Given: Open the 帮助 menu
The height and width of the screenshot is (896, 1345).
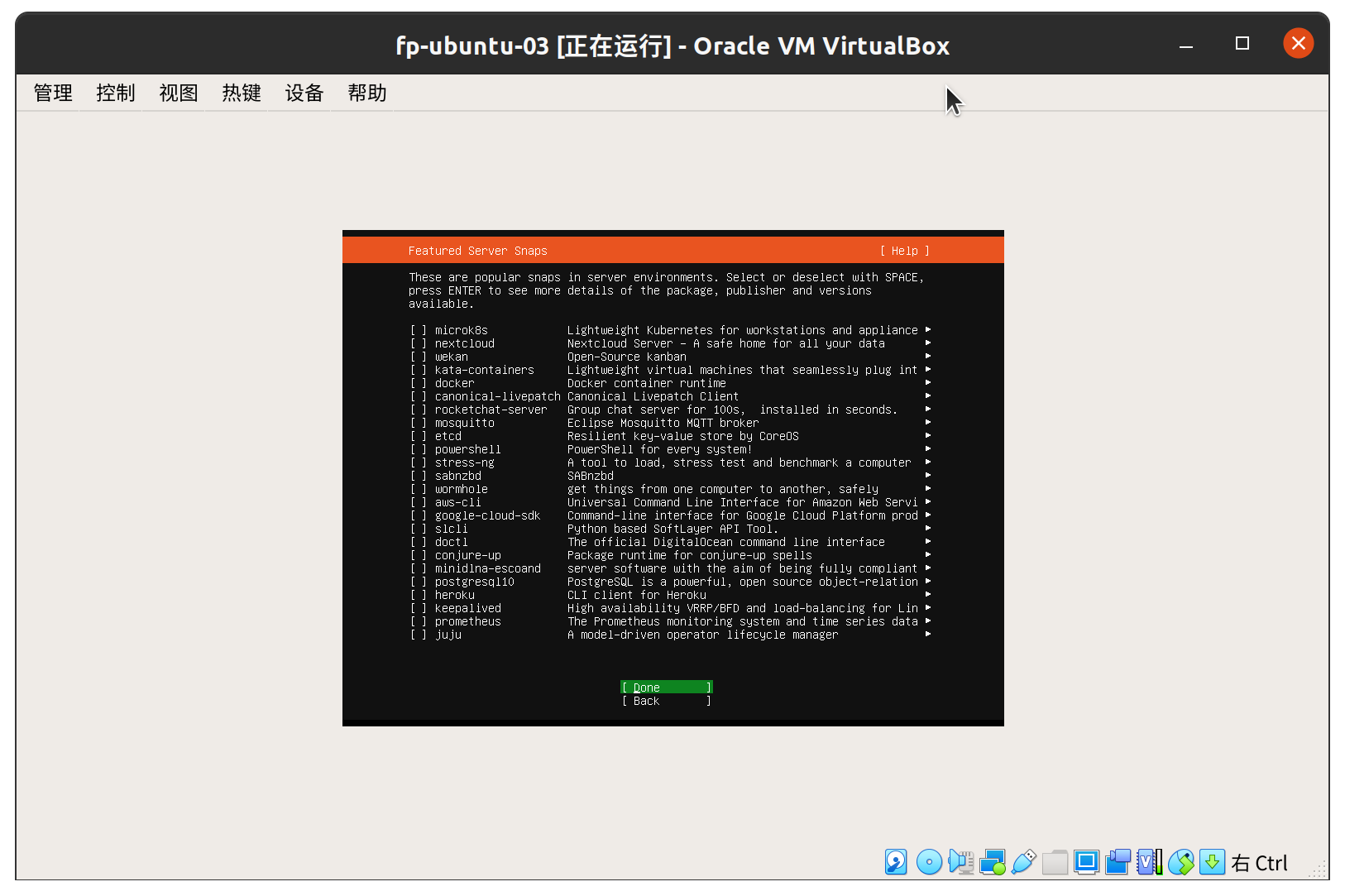Looking at the screenshot, I should click(367, 93).
